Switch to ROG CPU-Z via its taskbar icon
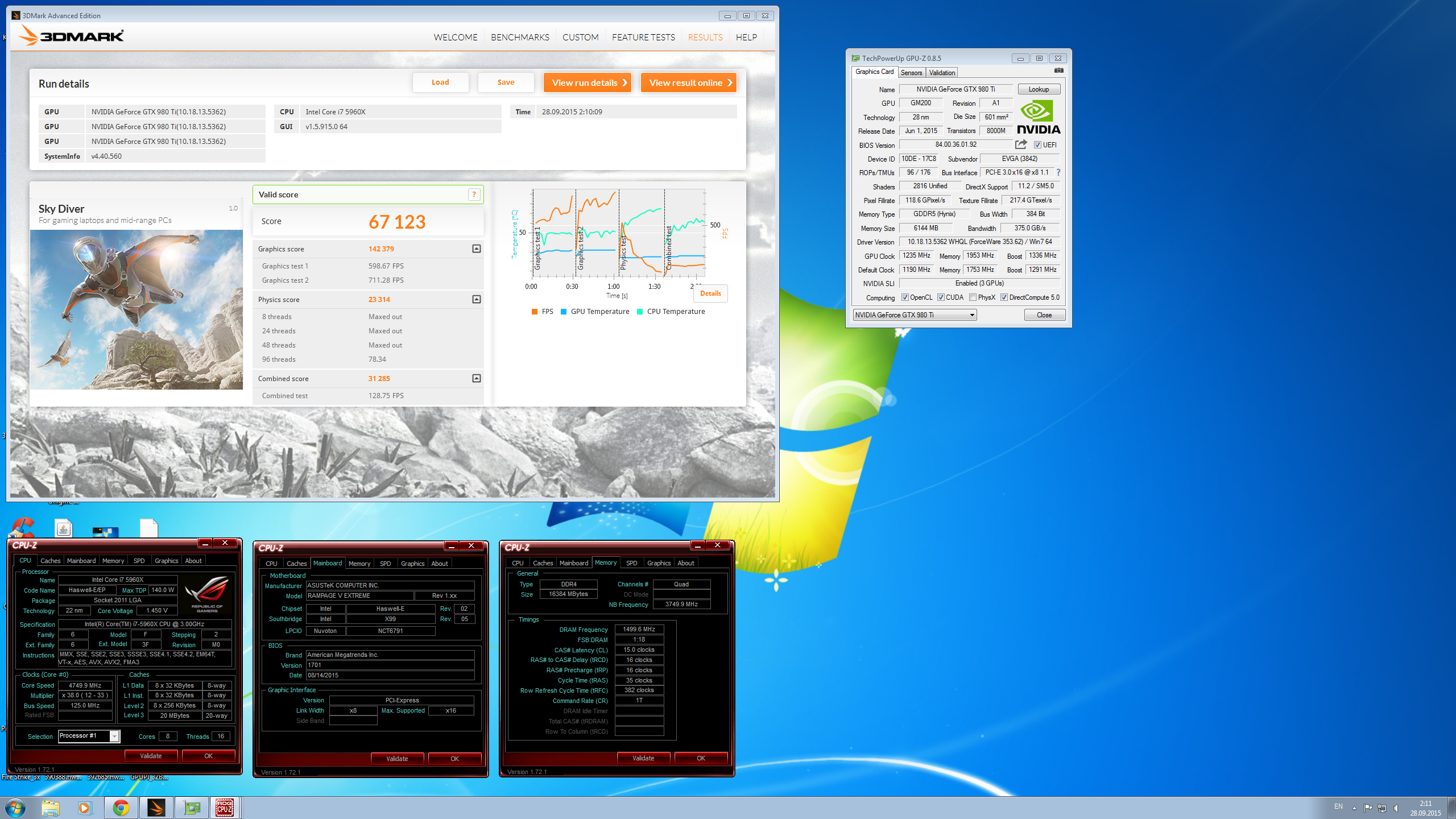This screenshot has width=1456, height=819. pos(225,808)
